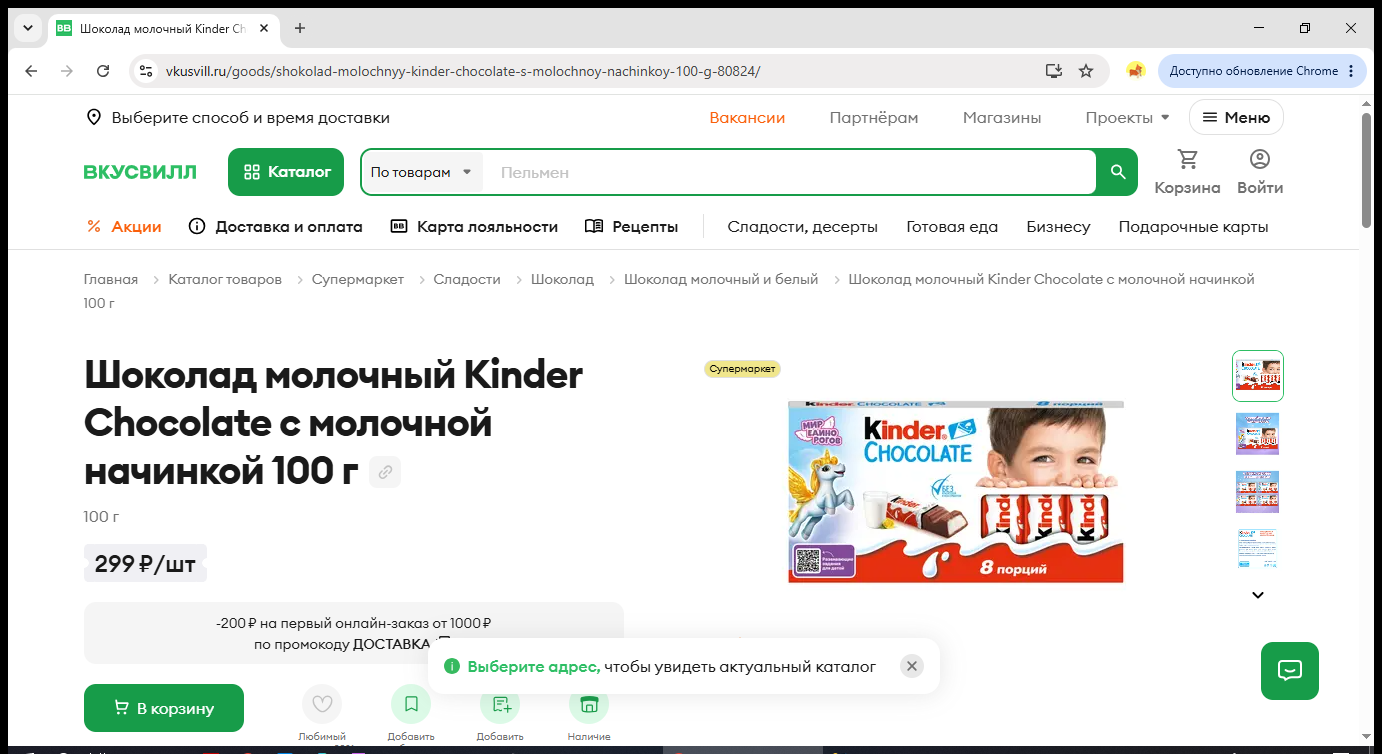Click the browser forward arrow
Viewport: 1382px width, 754px height.
[67, 71]
